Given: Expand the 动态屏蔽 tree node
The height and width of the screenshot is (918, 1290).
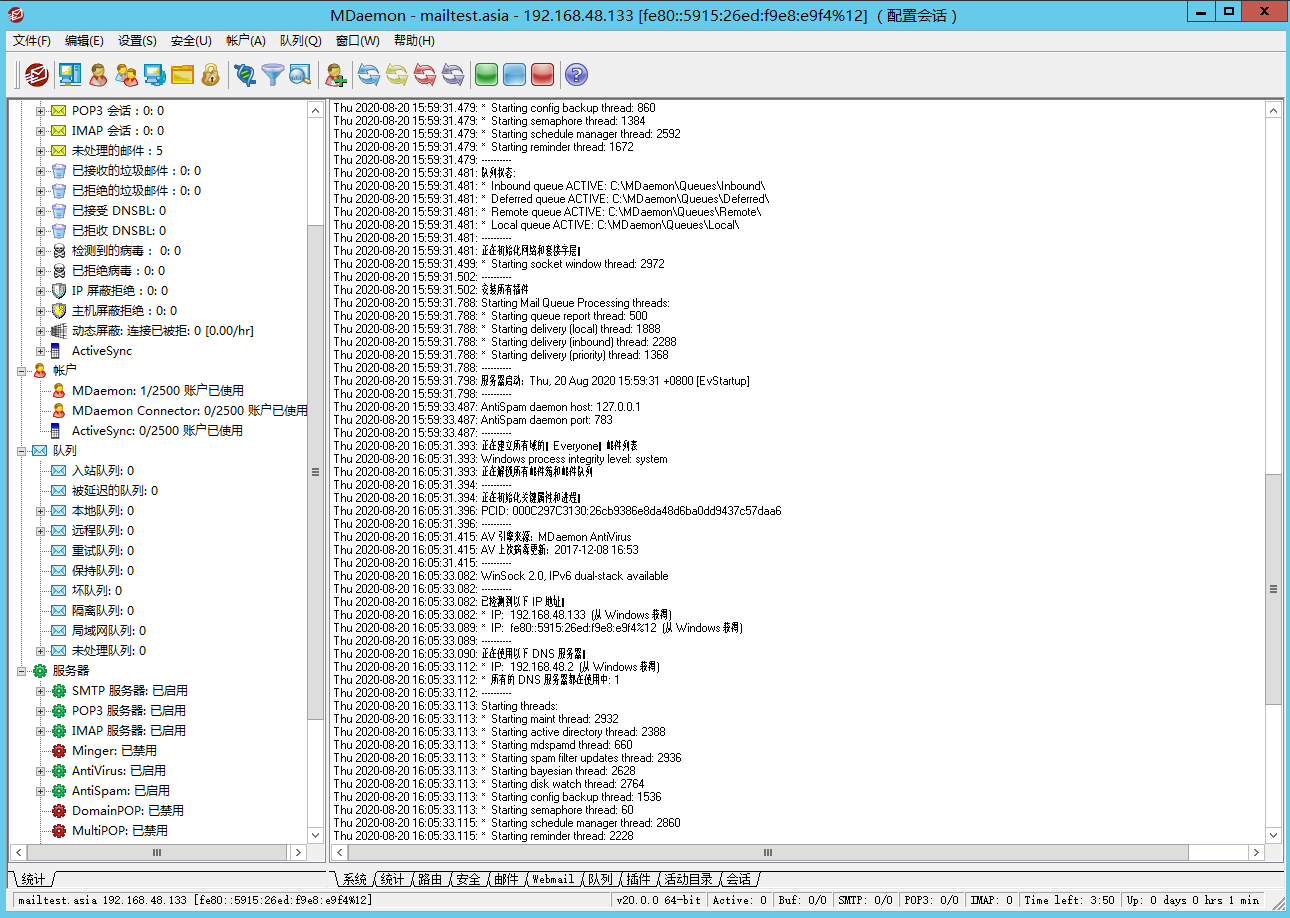Looking at the screenshot, I should (41, 331).
